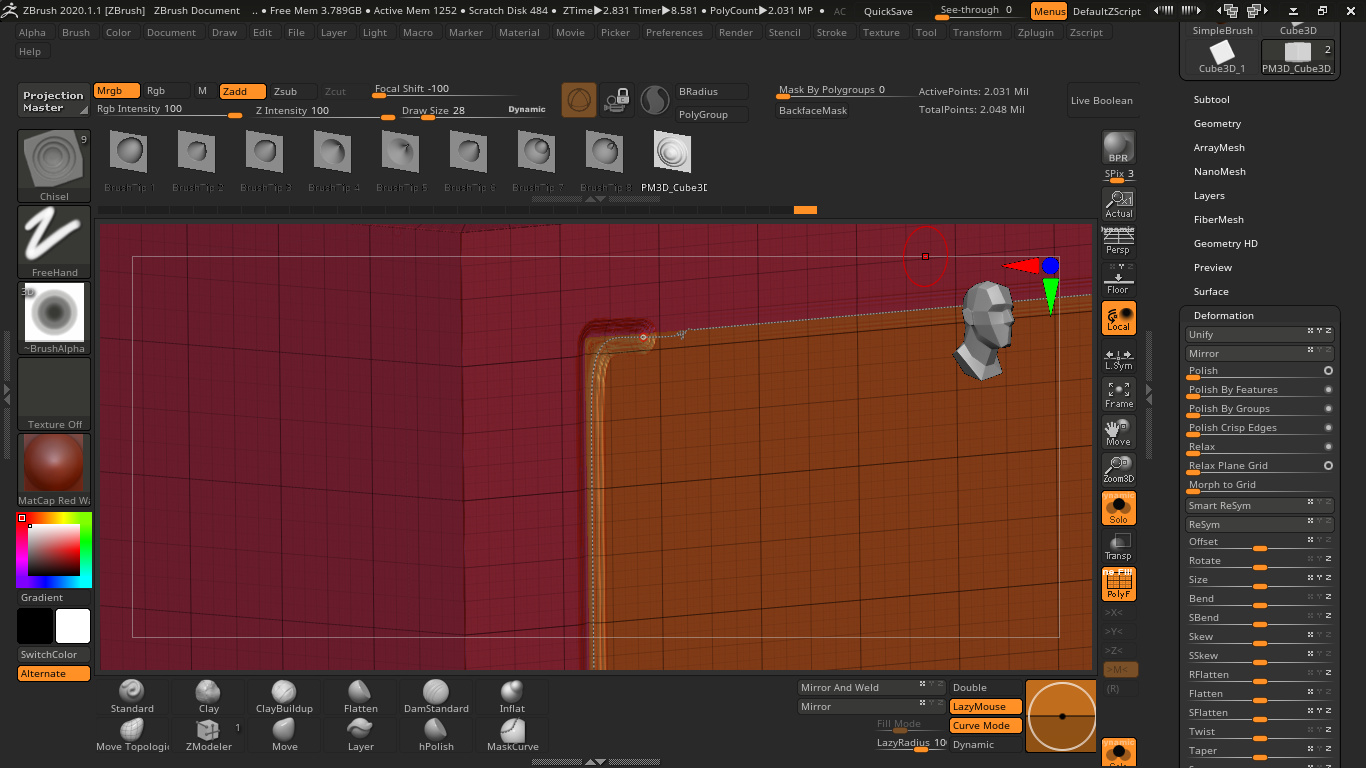This screenshot has width=1366, height=768.
Task: Click the Mirror And Weld button
Action: (x=871, y=687)
